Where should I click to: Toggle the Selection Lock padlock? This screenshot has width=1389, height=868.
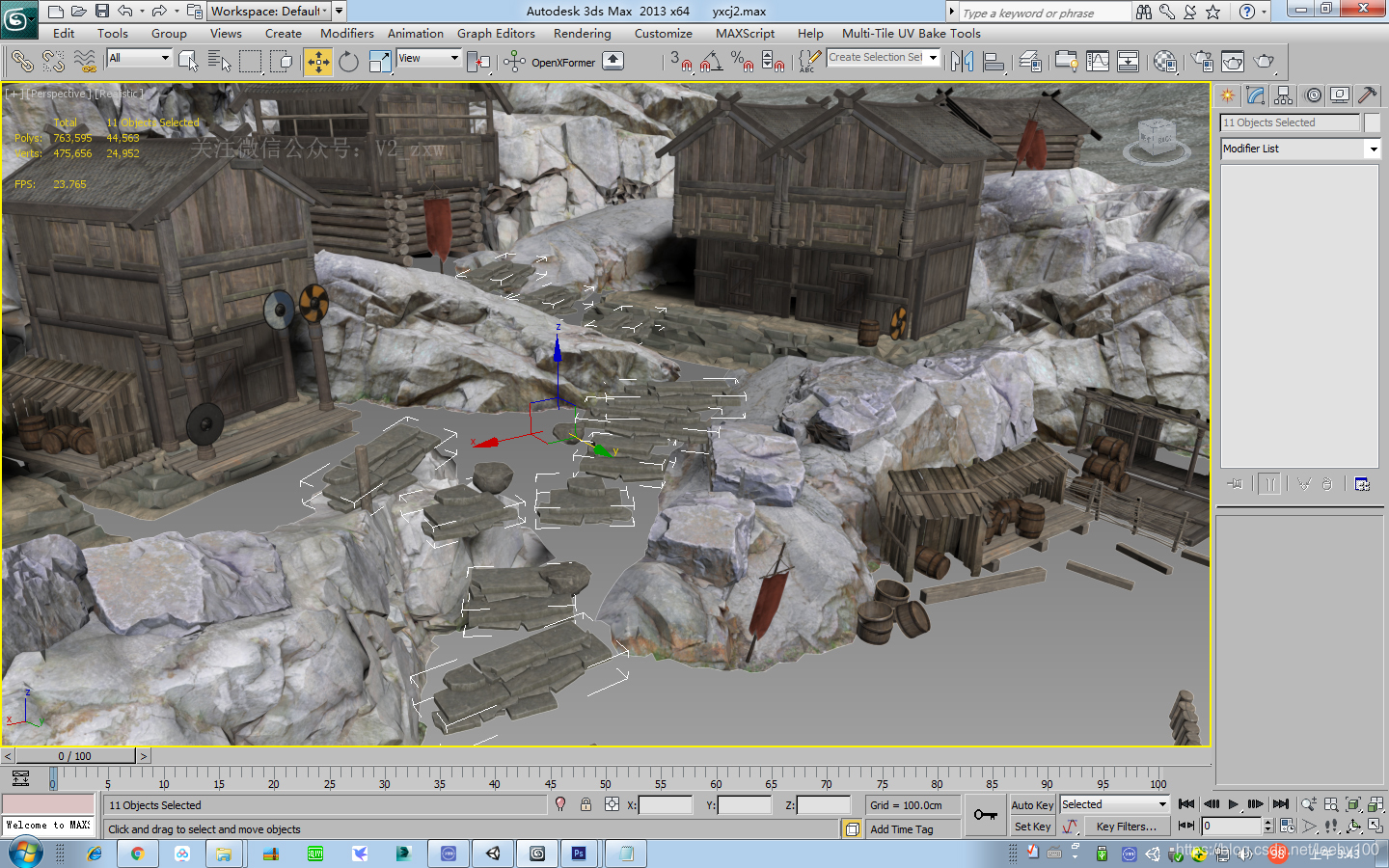pyautogui.click(x=586, y=804)
